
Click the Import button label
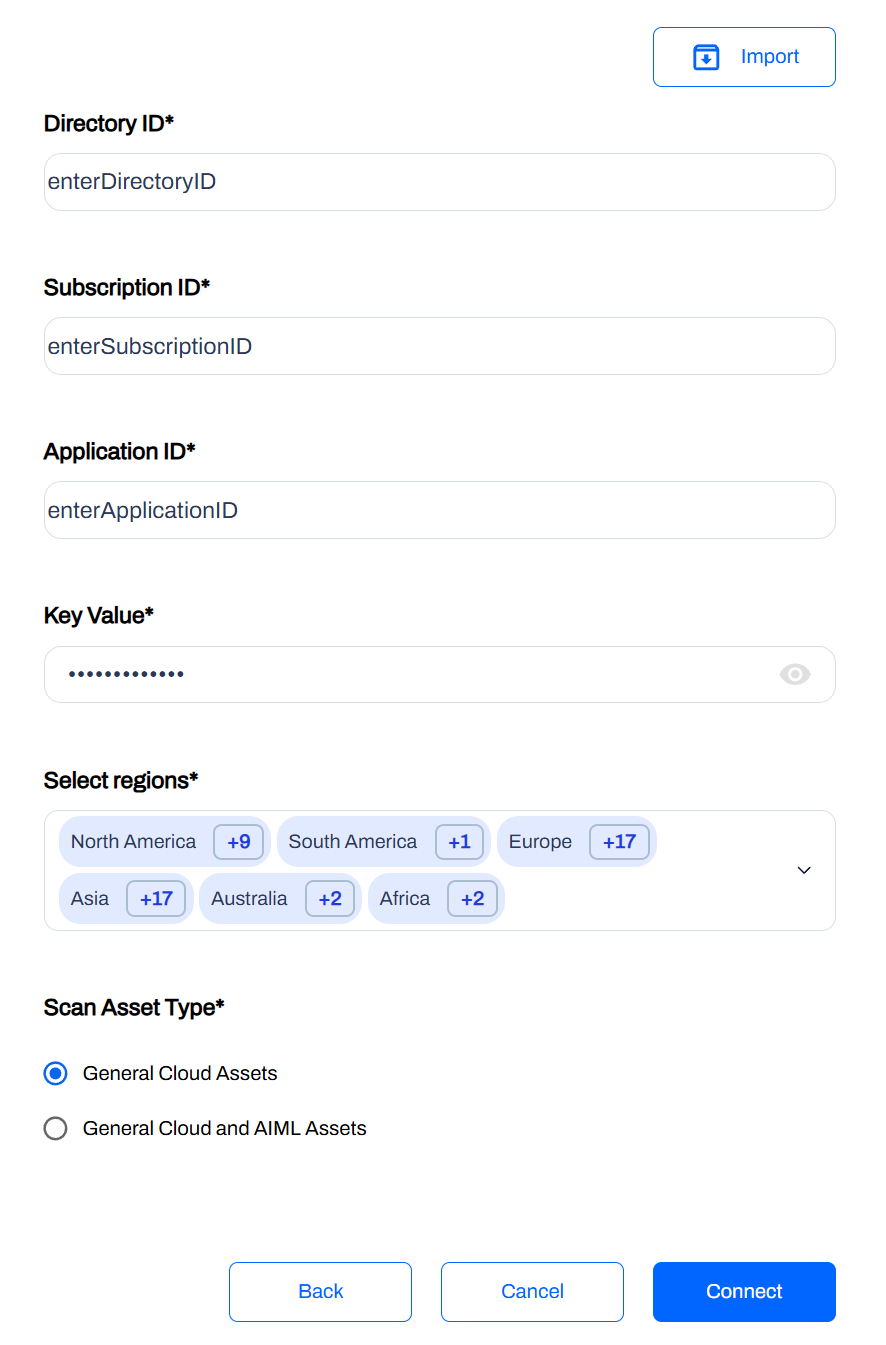[770, 57]
